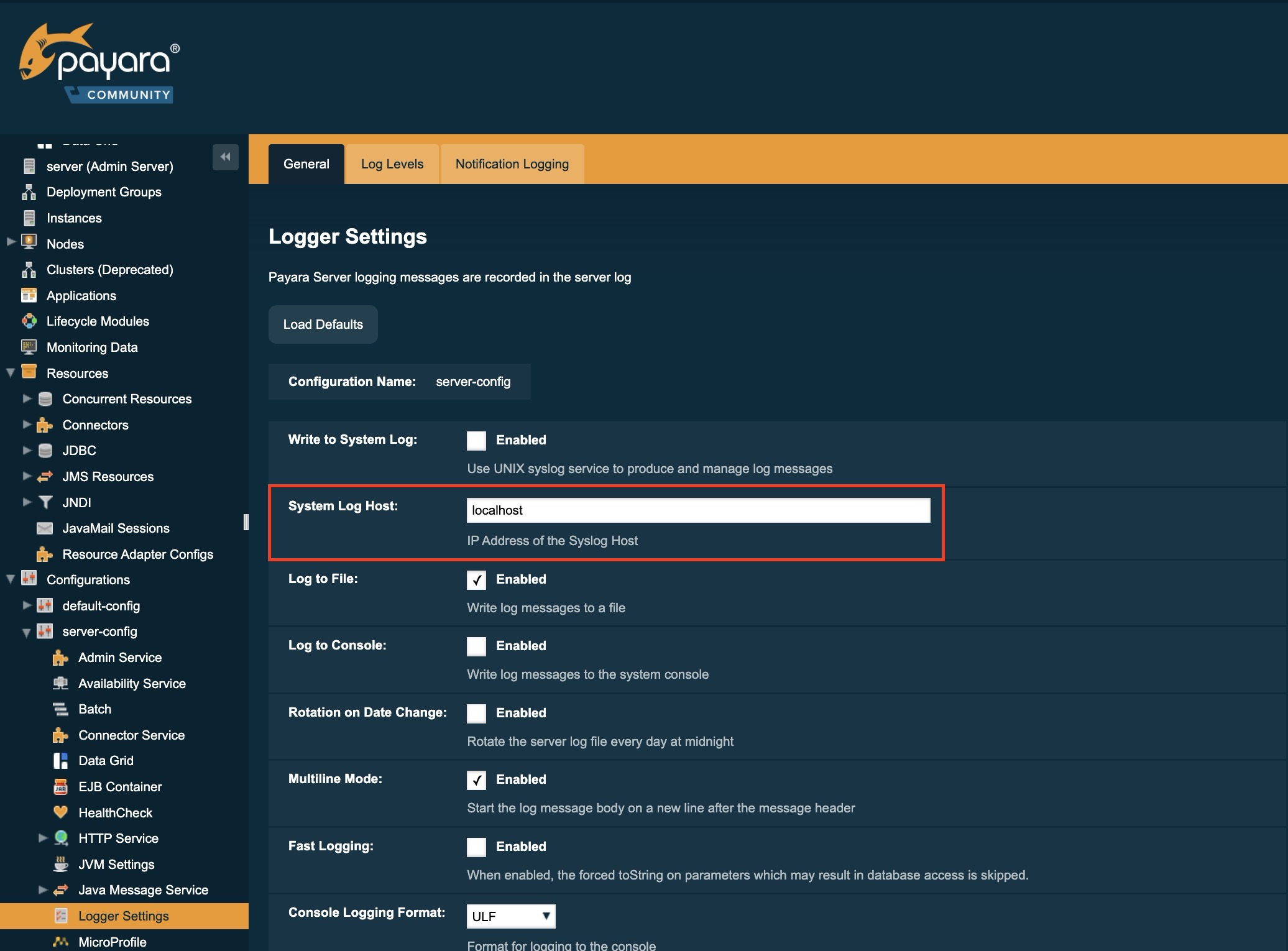Collapse the sidebar with the arrow button

pyautogui.click(x=225, y=157)
